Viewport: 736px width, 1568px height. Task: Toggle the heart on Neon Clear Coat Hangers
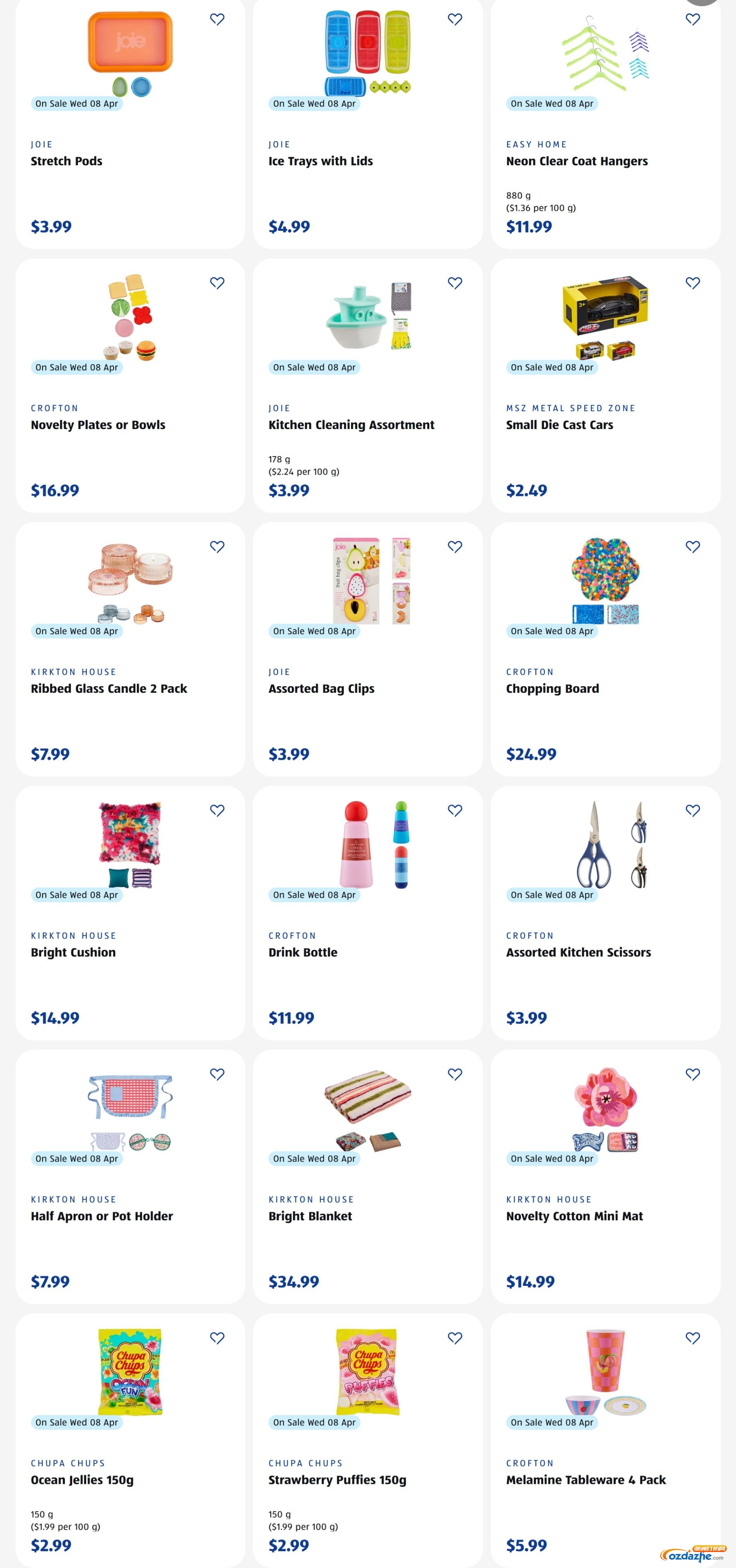(x=692, y=19)
